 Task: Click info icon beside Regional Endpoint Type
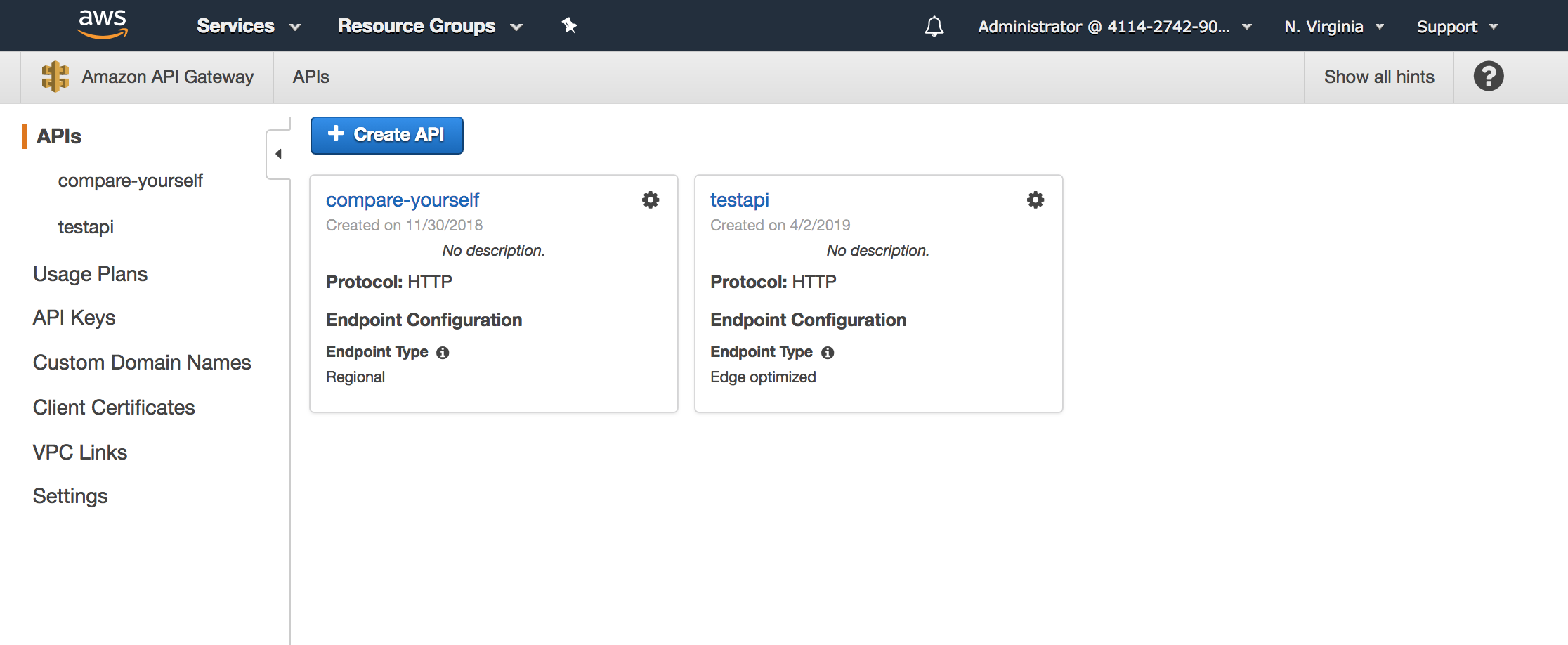point(443,353)
